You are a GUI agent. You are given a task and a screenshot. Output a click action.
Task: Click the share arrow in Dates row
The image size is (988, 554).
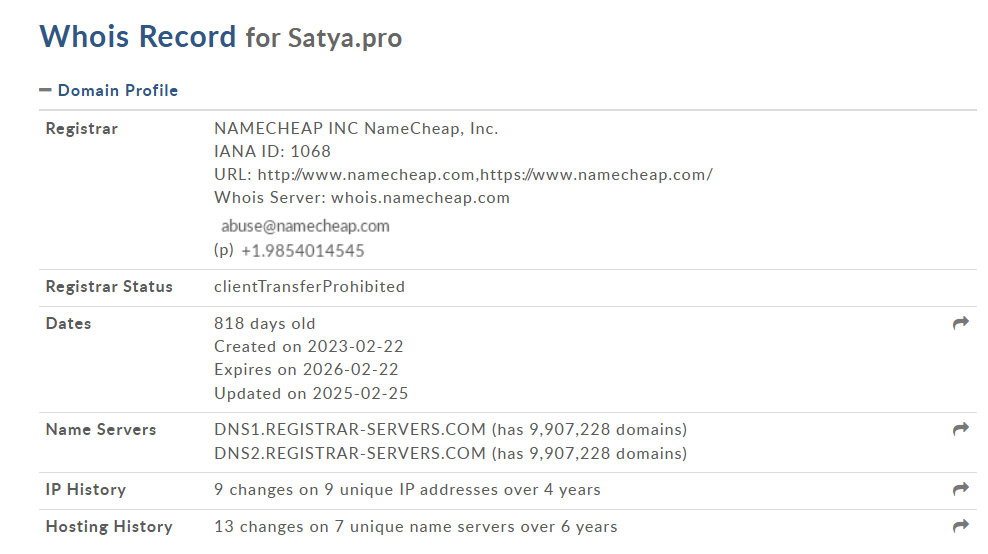[x=960, y=323]
